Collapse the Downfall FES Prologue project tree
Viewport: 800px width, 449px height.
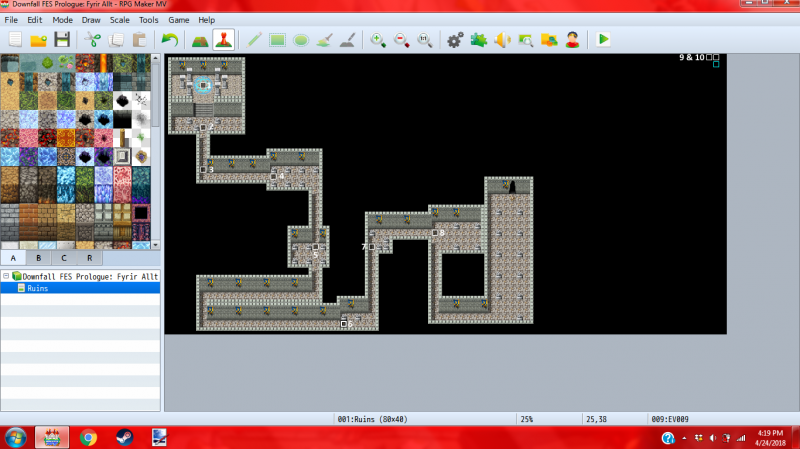click(x=6, y=276)
